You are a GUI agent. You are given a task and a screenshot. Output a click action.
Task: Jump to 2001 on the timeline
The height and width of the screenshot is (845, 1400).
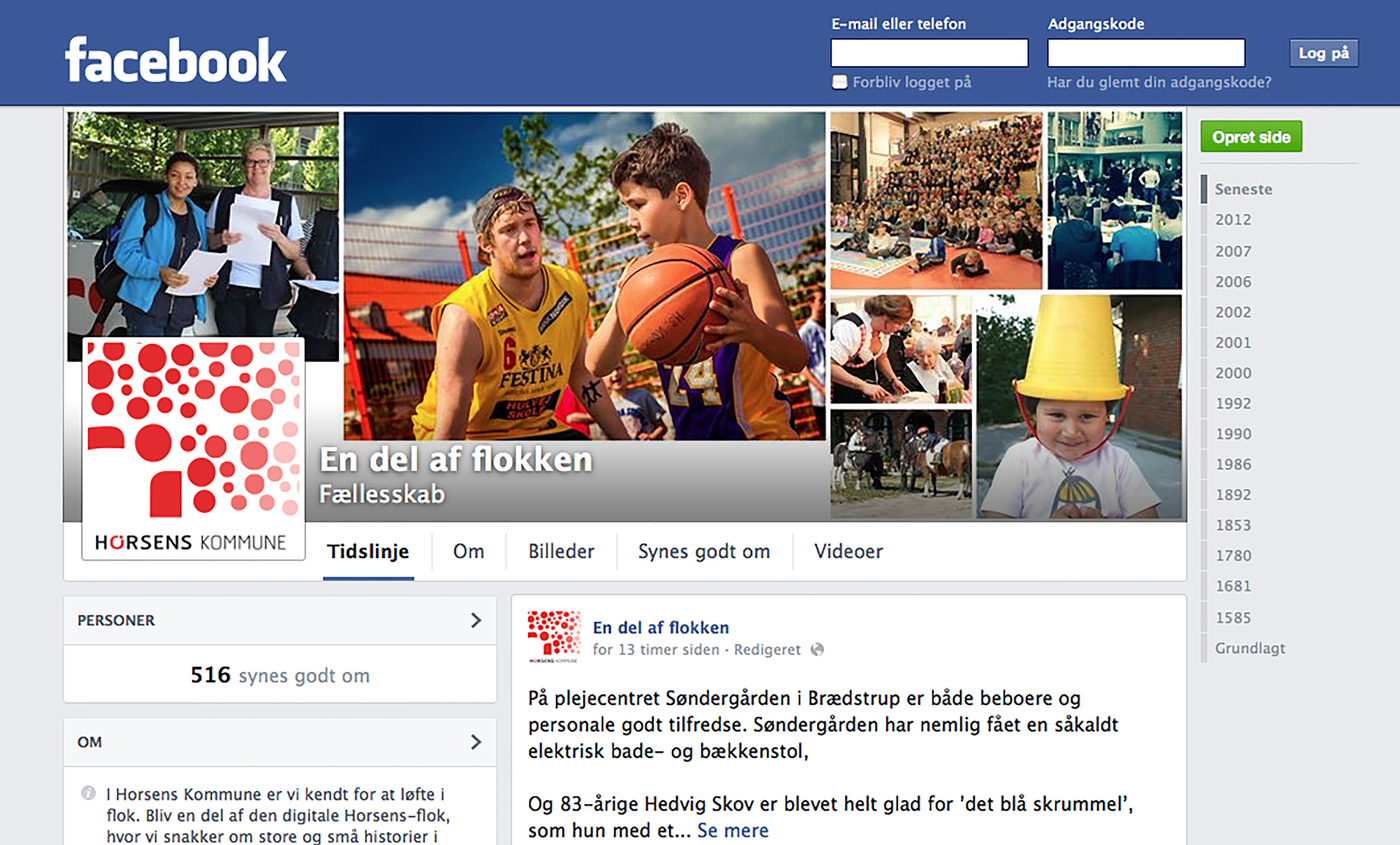(x=1233, y=342)
